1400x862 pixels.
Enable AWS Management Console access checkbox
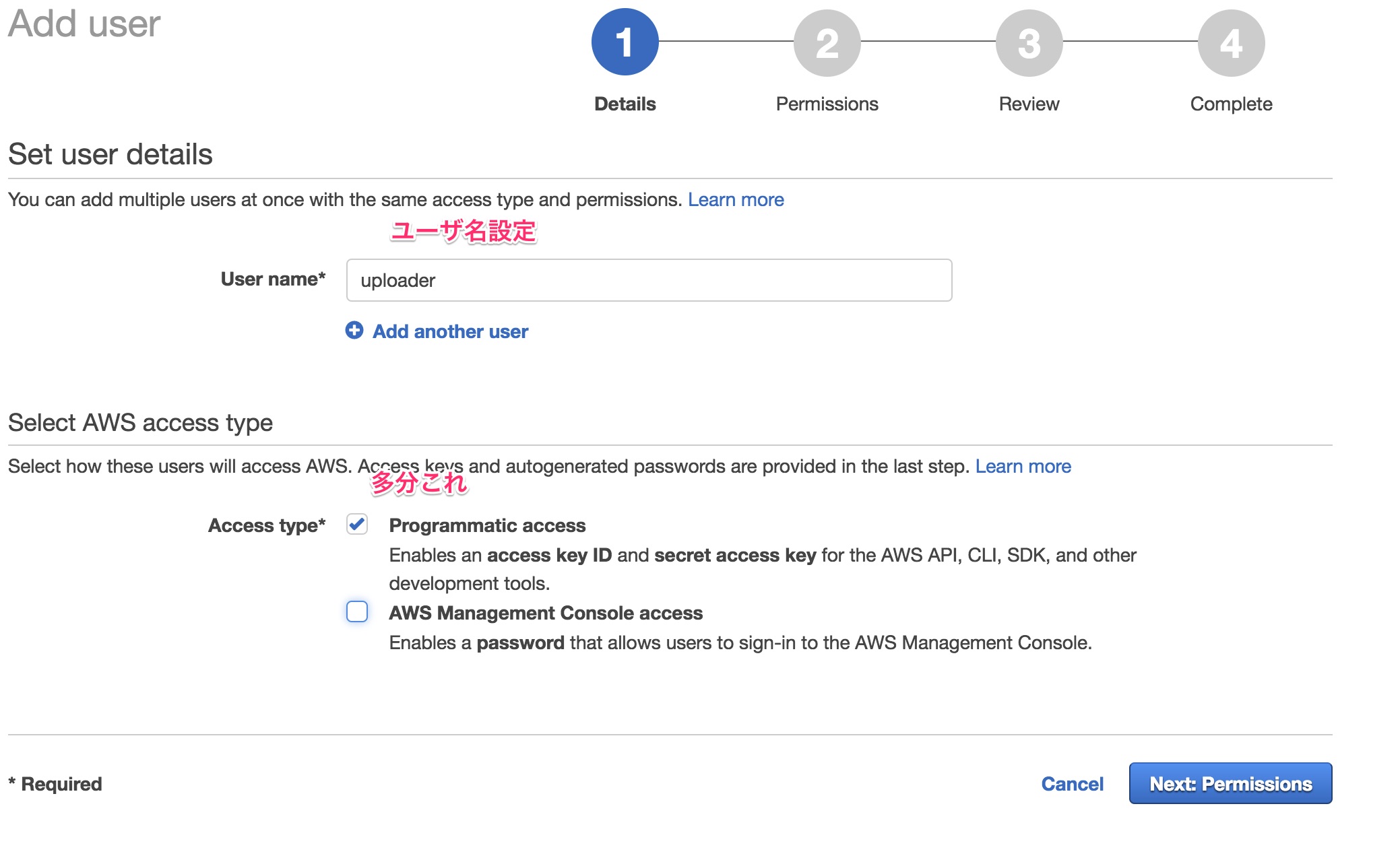(357, 611)
